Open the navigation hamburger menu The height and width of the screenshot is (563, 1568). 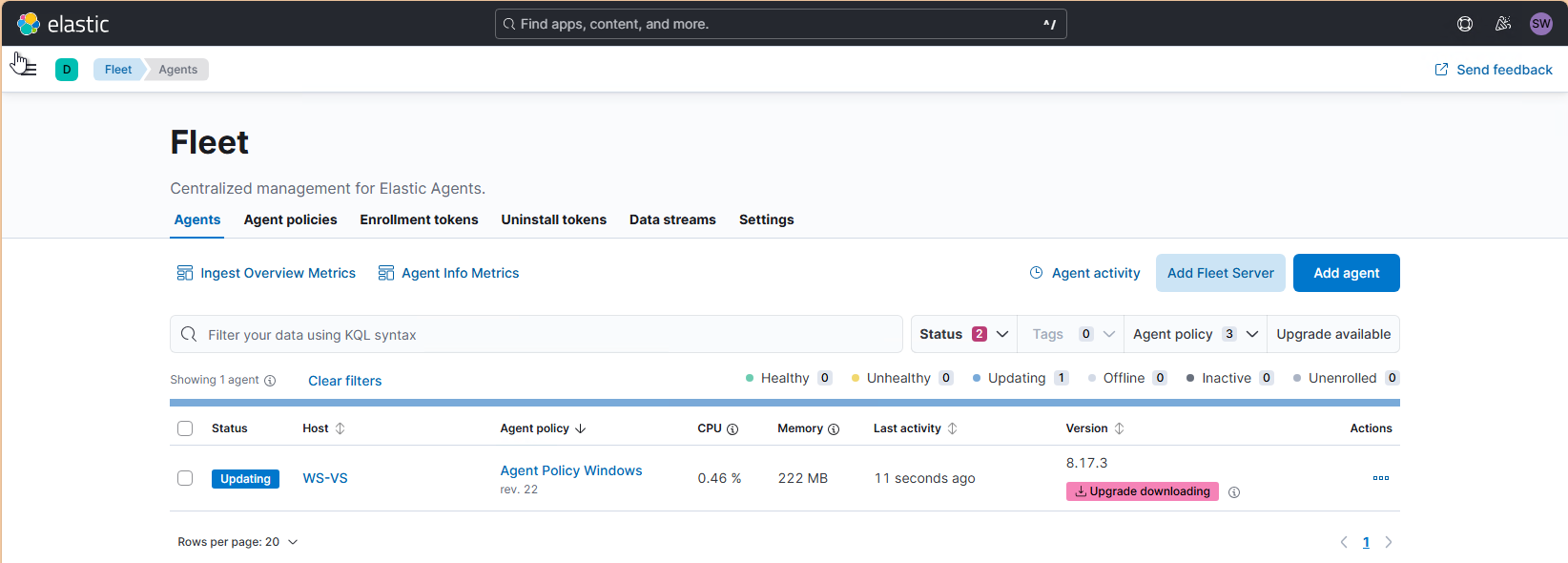click(x=28, y=69)
